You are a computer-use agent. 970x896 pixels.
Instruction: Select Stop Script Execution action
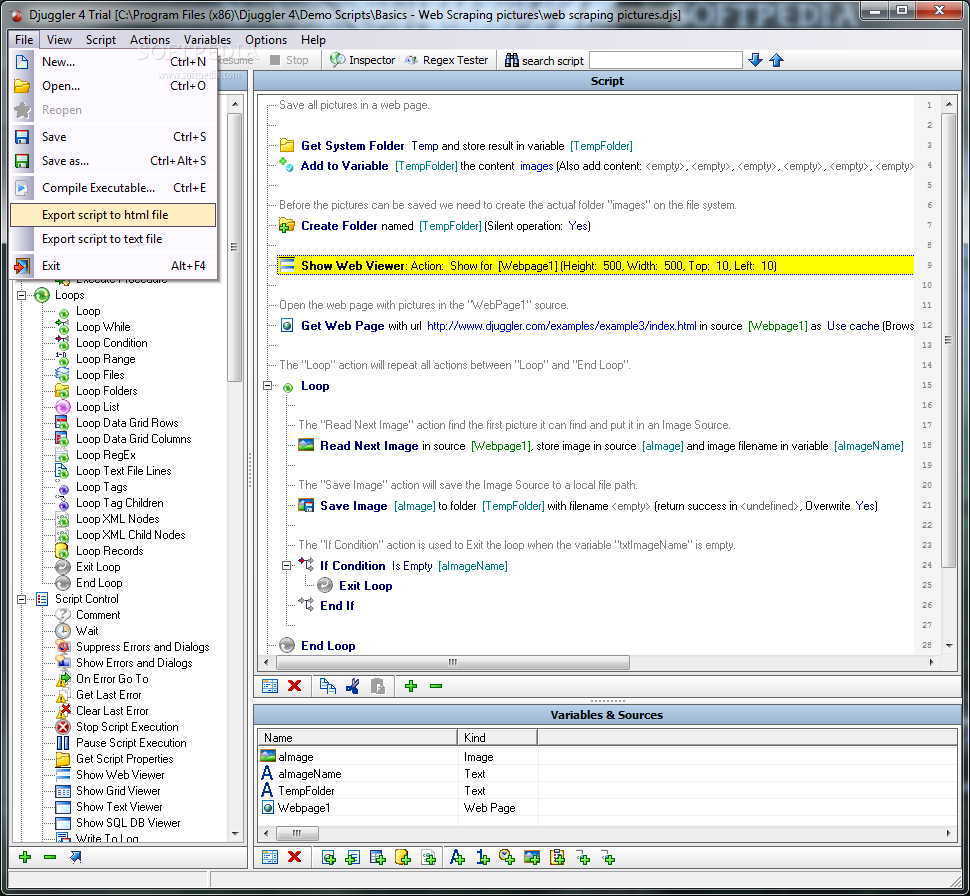tap(127, 726)
